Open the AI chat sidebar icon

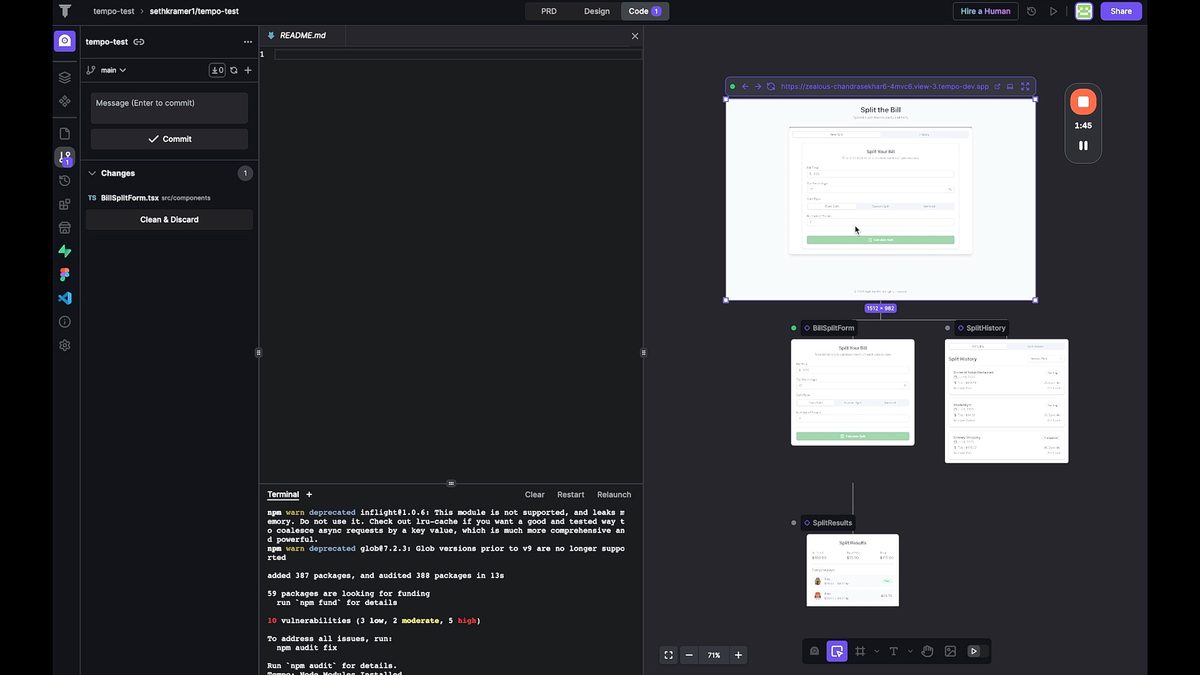(65, 41)
